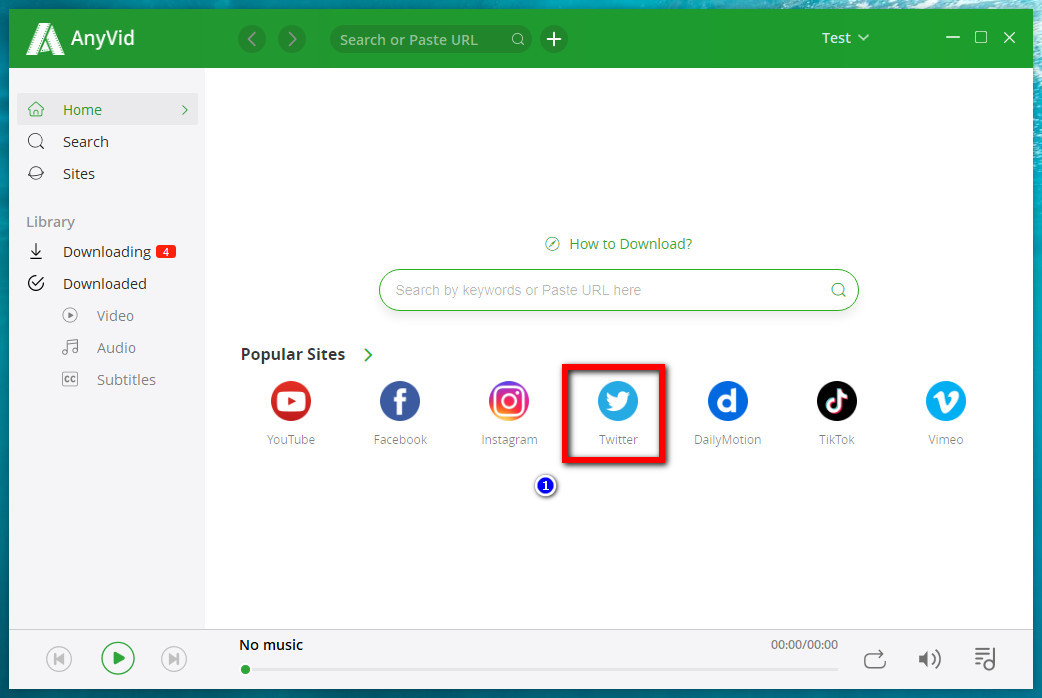Screen dimensions: 1042x698
Task: Open the Instagram popular site icon
Action: coord(509,401)
